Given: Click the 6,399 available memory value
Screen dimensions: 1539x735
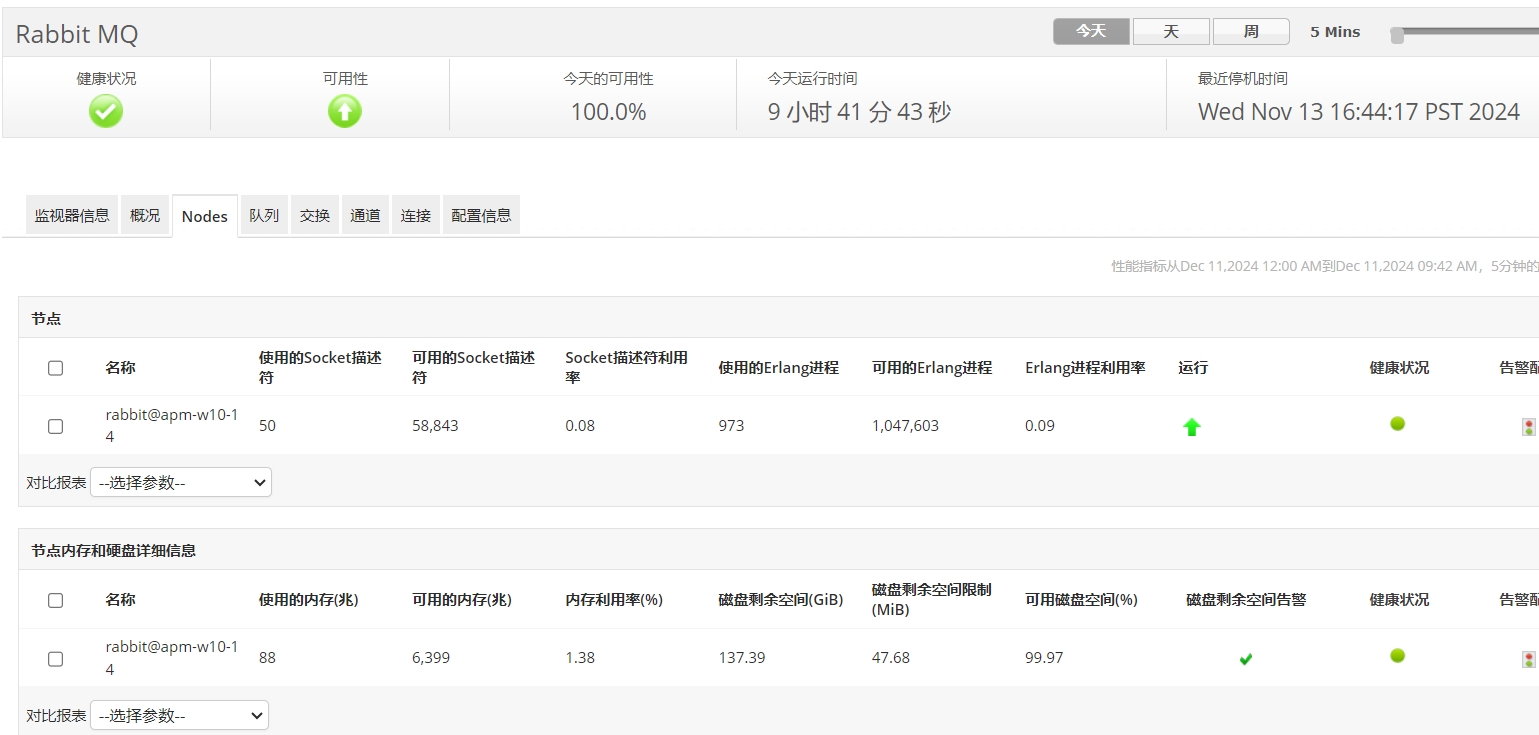Looking at the screenshot, I should (x=432, y=658).
